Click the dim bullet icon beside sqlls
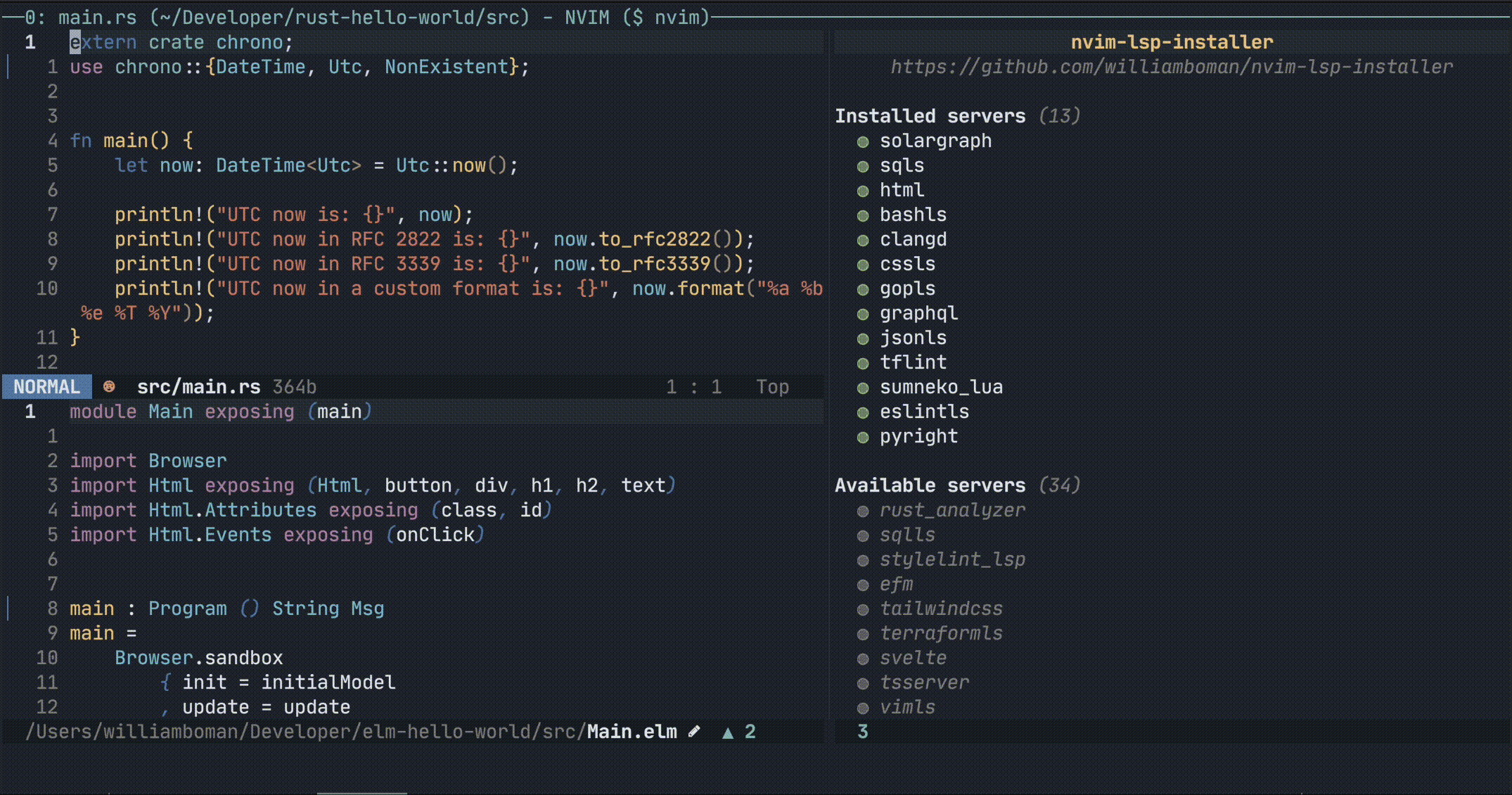The image size is (1512, 795). (x=863, y=536)
